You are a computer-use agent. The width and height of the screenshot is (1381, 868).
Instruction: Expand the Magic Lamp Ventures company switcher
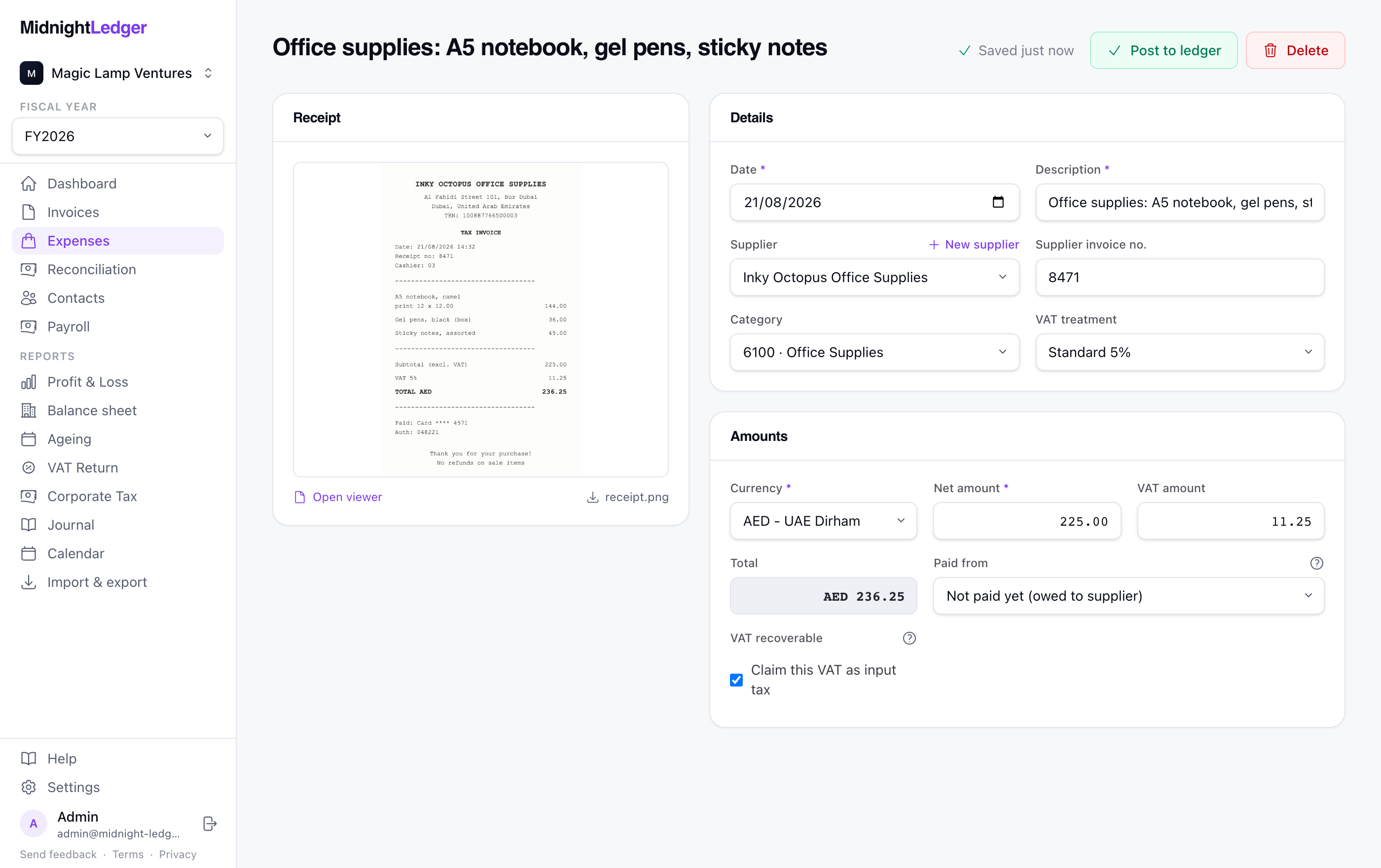pos(117,73)
